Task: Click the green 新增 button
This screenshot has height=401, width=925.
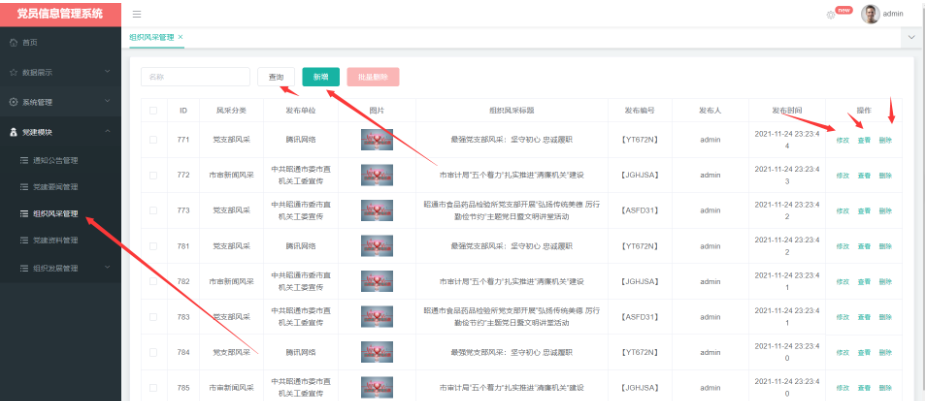Action: 321,77
